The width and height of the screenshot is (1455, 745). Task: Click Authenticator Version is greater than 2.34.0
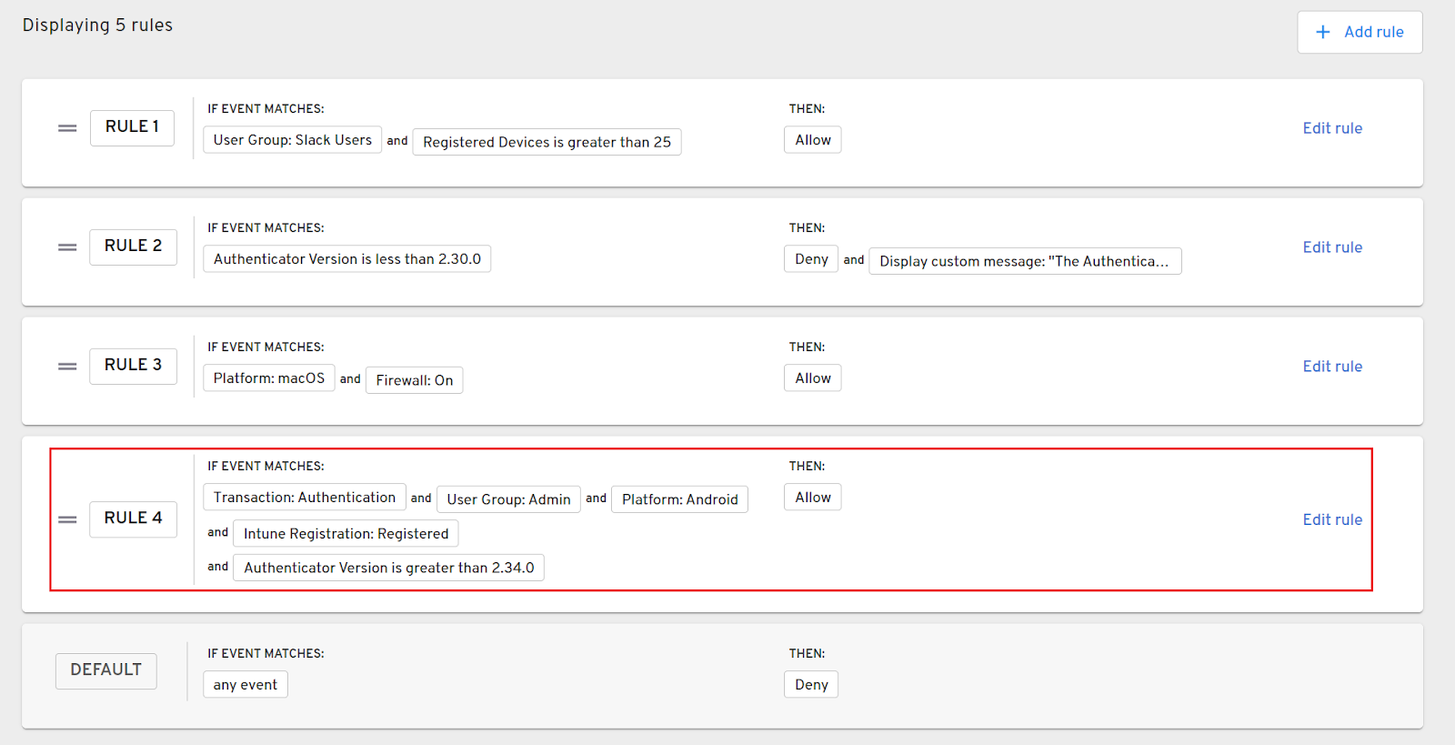pos(389,567)
